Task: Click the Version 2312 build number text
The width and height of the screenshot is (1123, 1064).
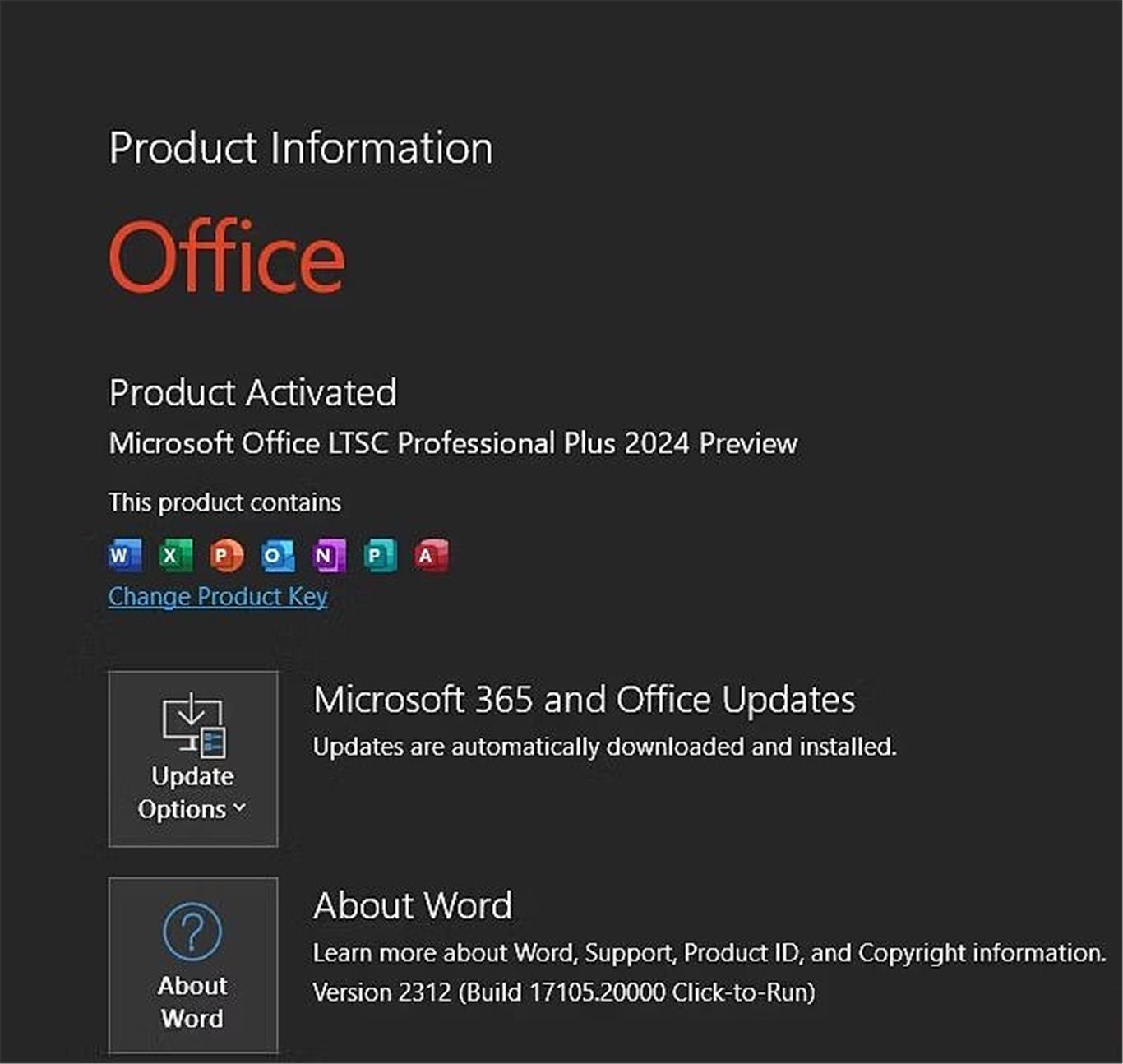Action: (564, 992)
